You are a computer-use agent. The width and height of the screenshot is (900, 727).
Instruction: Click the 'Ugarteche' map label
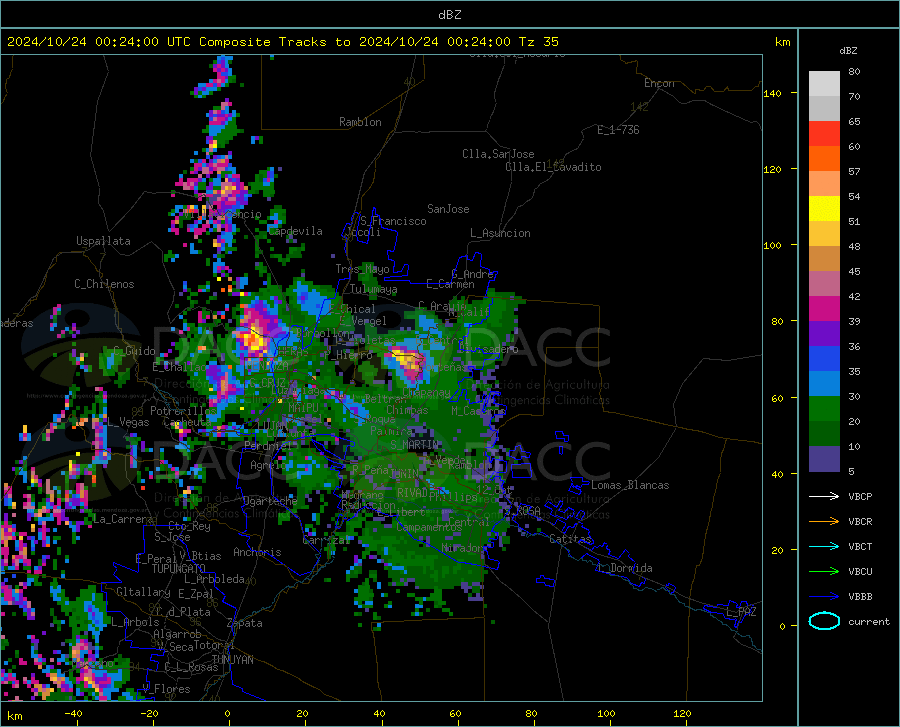click(x=270, y=501)
